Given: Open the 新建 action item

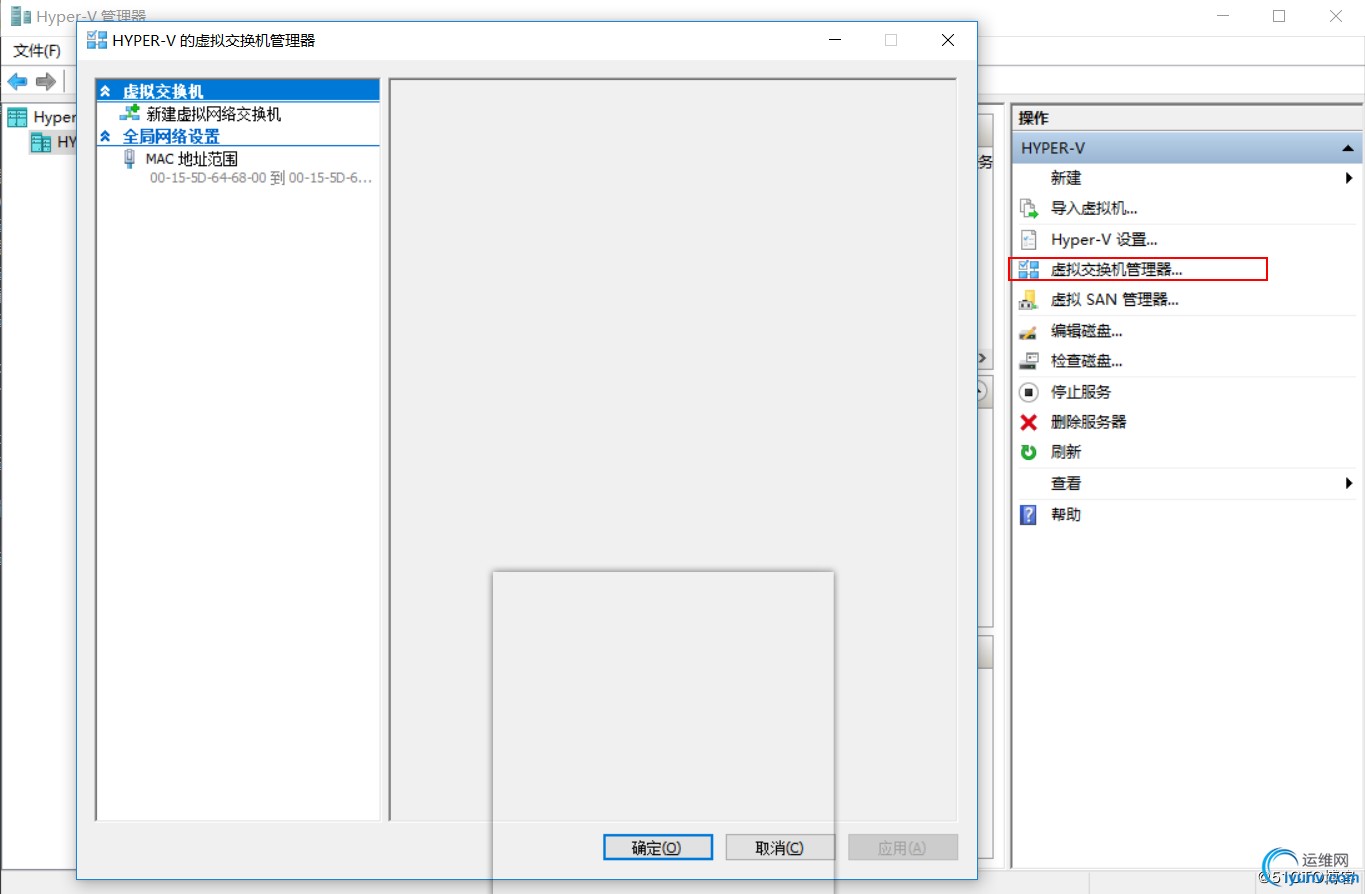Looking at the screenshot, I should [1066, 178].
